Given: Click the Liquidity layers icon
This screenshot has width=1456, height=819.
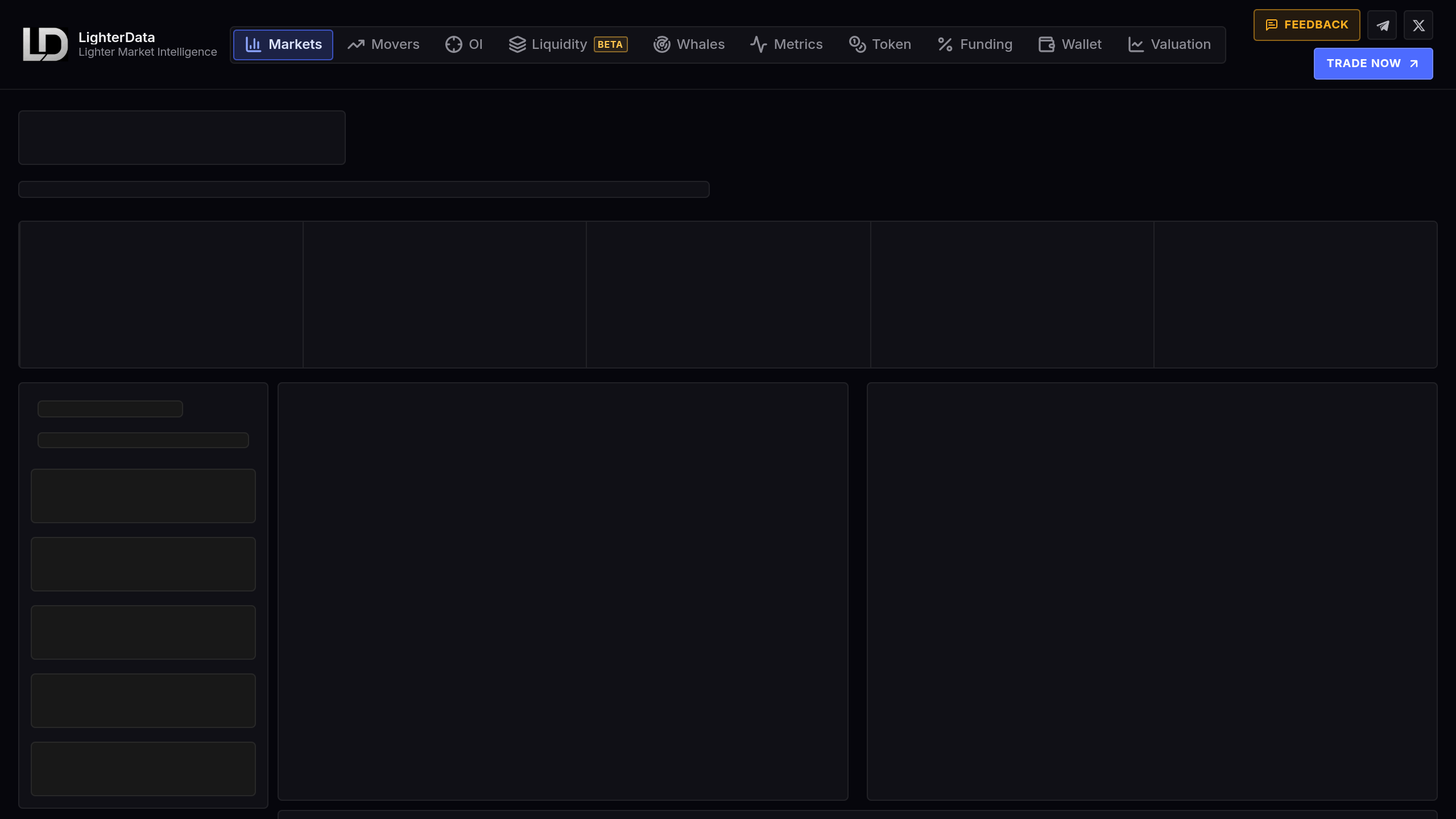Looking at the screenshot, I should (x=518, y=44).
